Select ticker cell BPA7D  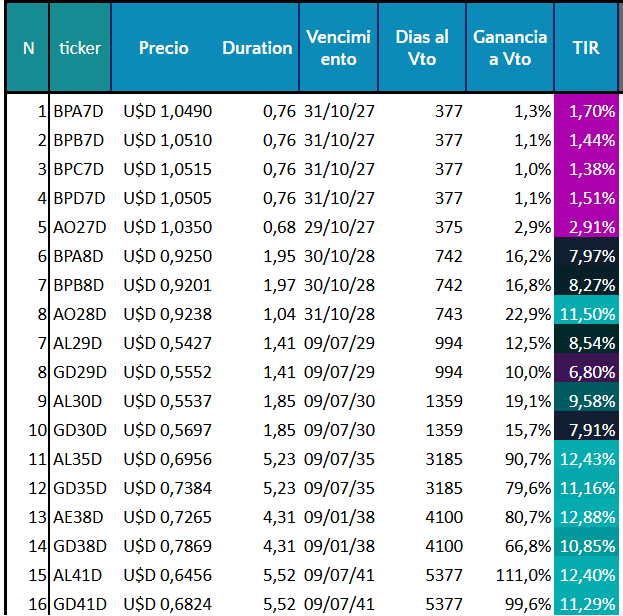point(78,111)
